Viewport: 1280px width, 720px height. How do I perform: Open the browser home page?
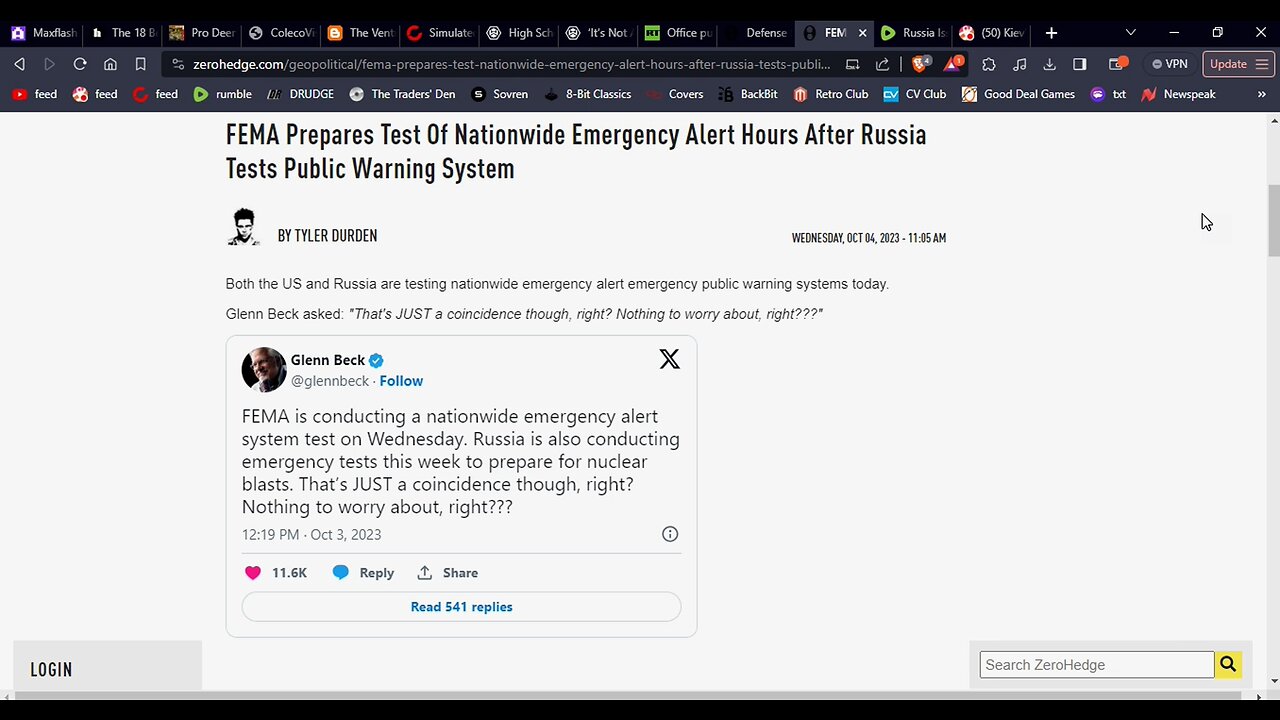click(110, 64)
